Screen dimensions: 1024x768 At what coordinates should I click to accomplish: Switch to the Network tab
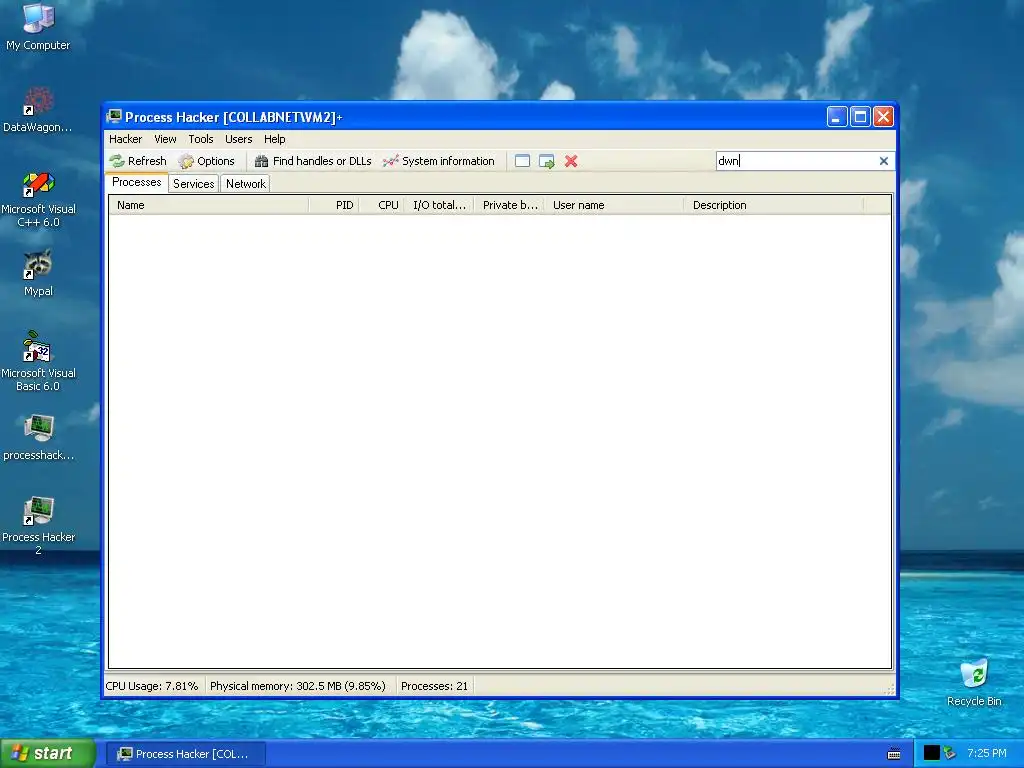(246, 184)
